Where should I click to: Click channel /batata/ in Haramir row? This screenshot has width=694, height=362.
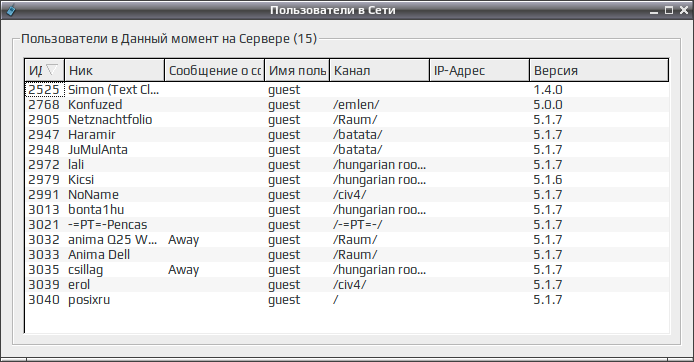(x=358, y=135)
